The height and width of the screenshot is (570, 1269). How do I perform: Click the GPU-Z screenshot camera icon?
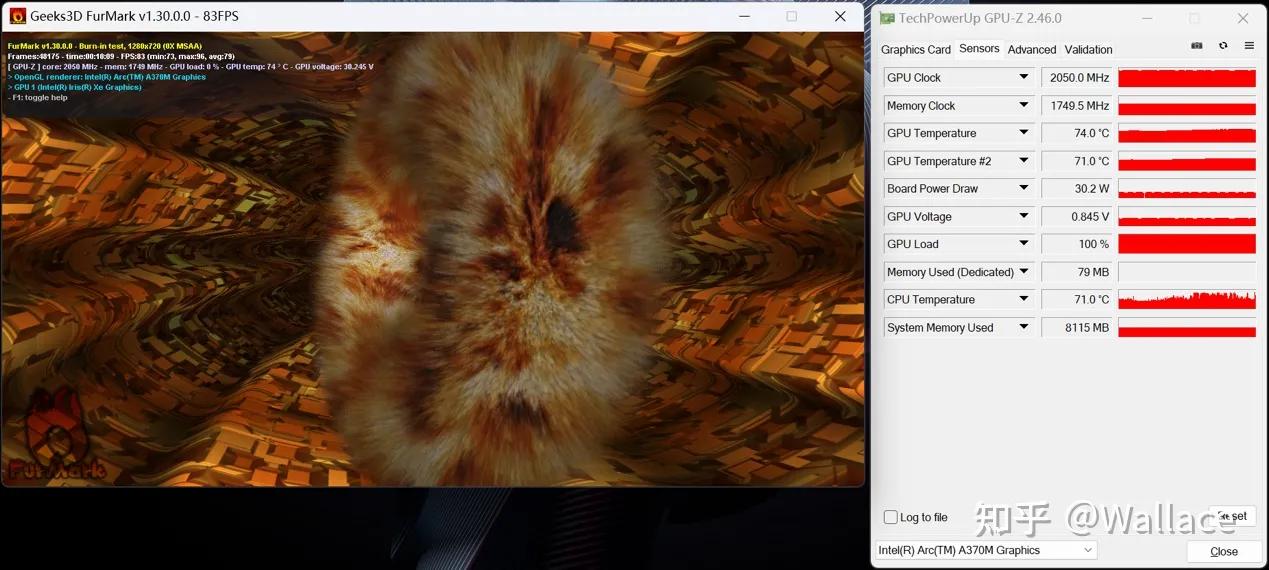point(1197,46)
